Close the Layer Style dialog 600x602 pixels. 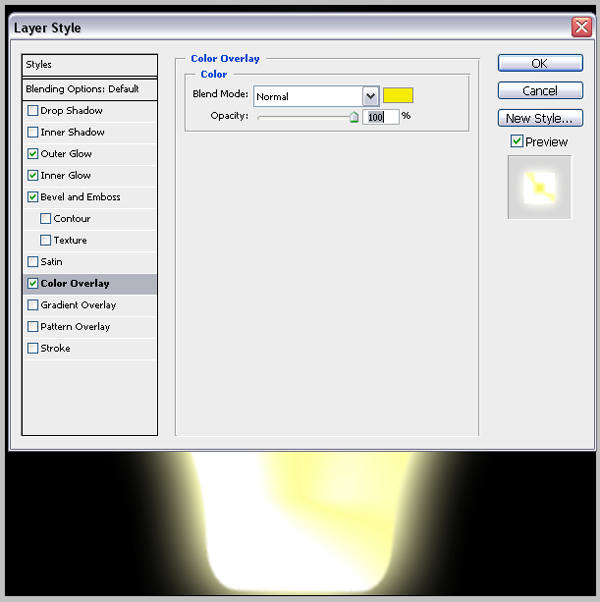[582, 27]
